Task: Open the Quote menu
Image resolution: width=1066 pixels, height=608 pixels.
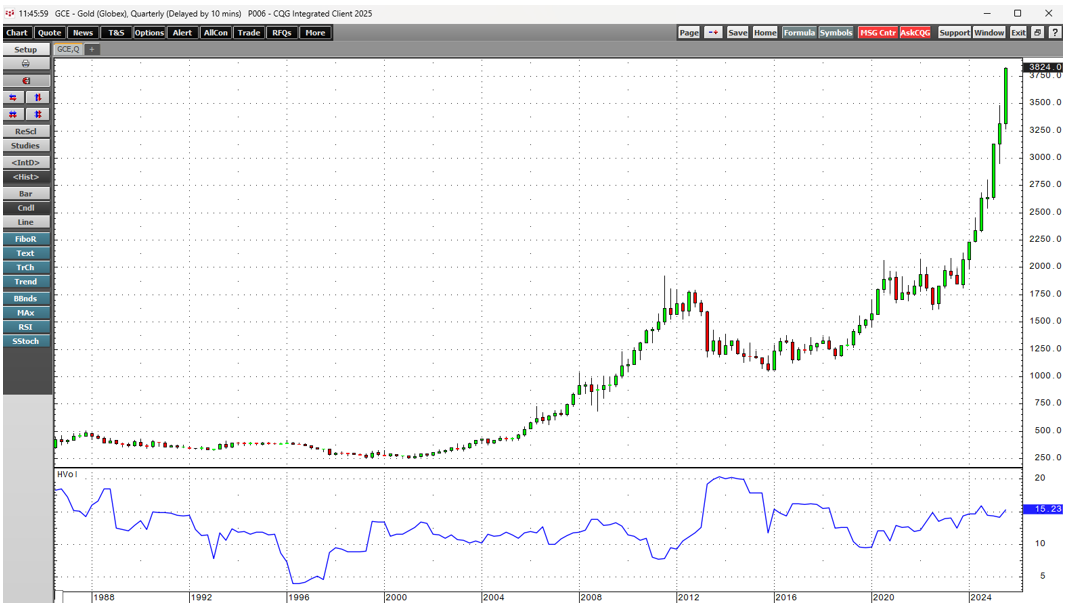Action: [x=49, y=33]
